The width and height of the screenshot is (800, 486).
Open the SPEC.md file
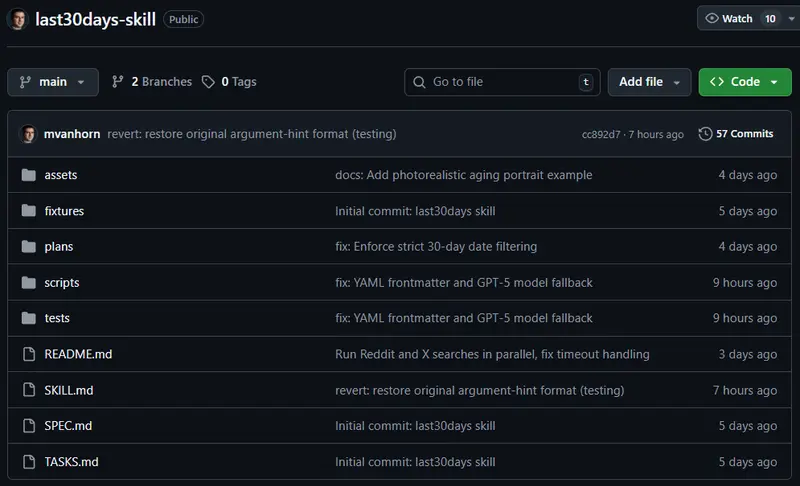[68, 426]
